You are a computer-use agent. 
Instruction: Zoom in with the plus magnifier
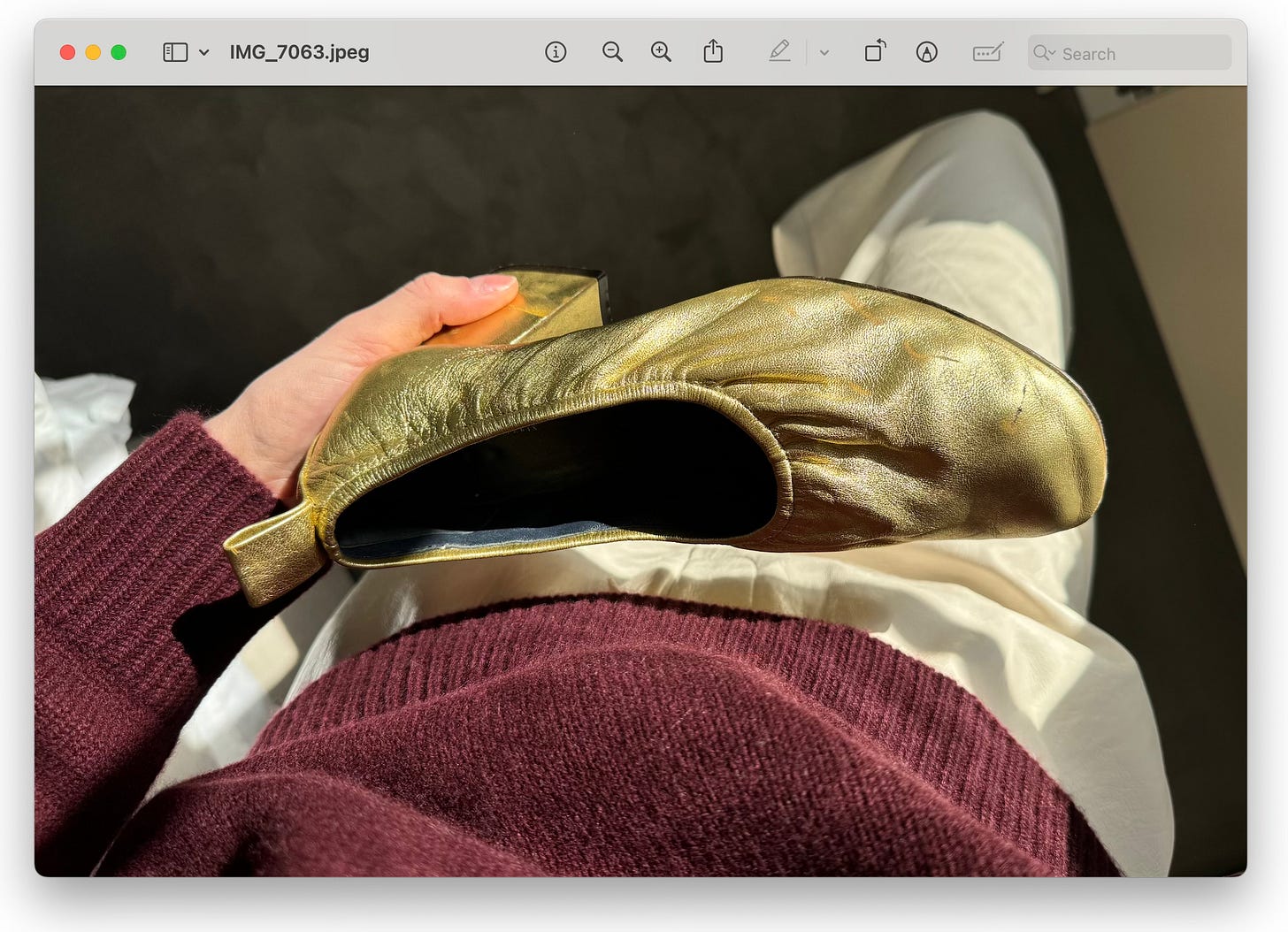click(x=661, y=52)
